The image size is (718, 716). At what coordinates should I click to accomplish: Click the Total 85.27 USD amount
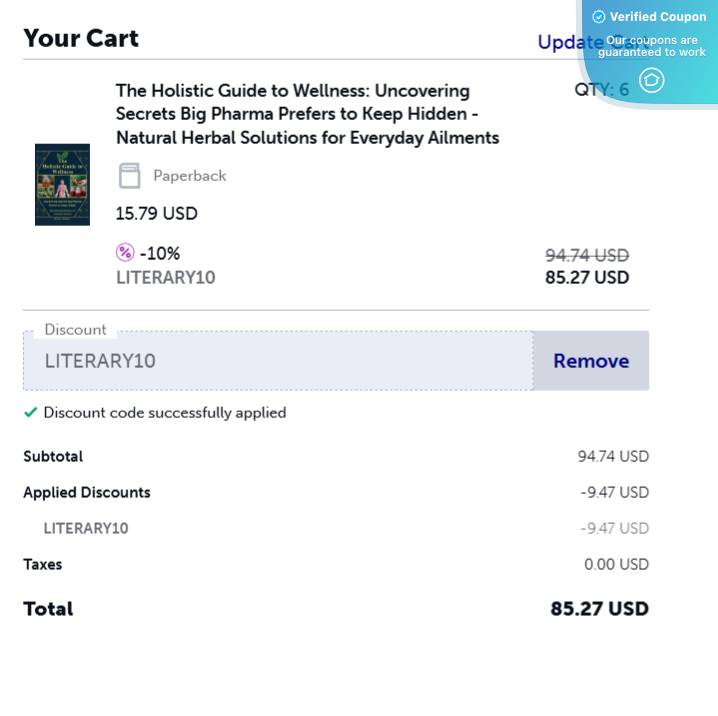click(599, 608)
